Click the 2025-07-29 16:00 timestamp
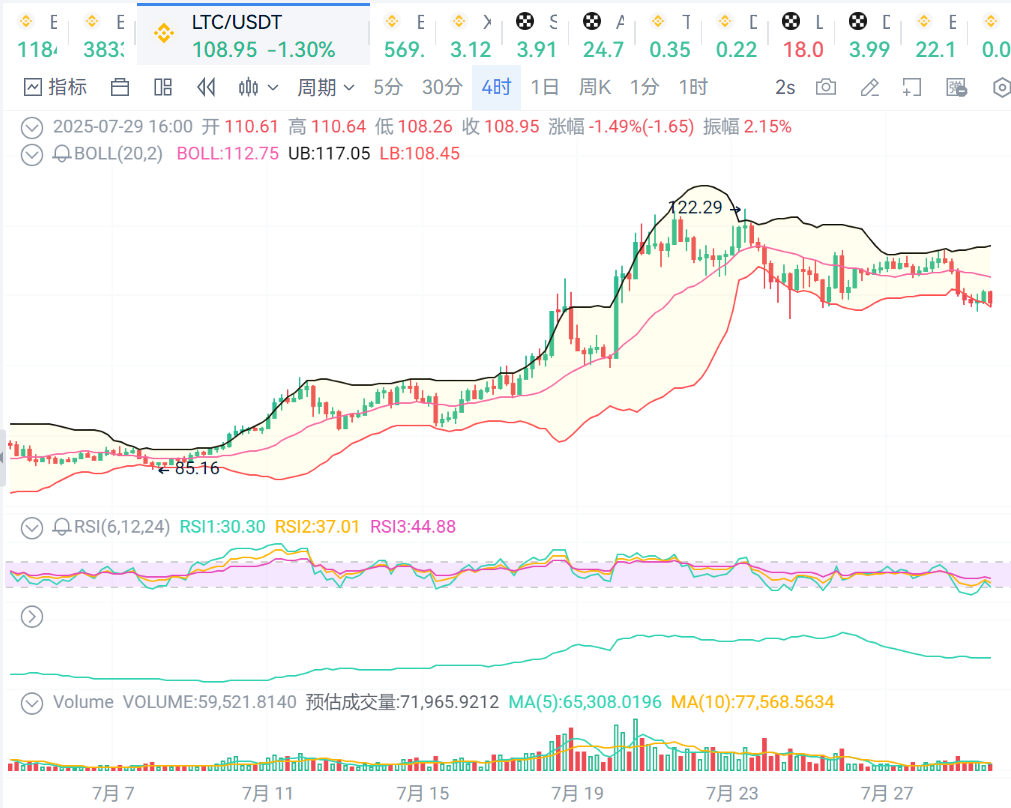This screenshot has width=1011, height=808. (123, 126)
